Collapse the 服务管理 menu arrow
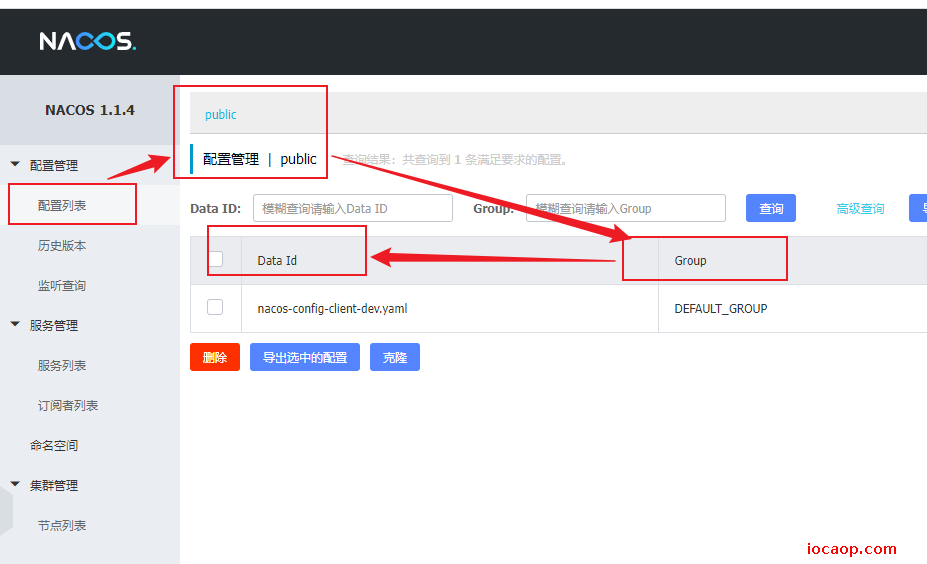The height and width of the screenshot is (564, 927). click(x=15, y=325)
